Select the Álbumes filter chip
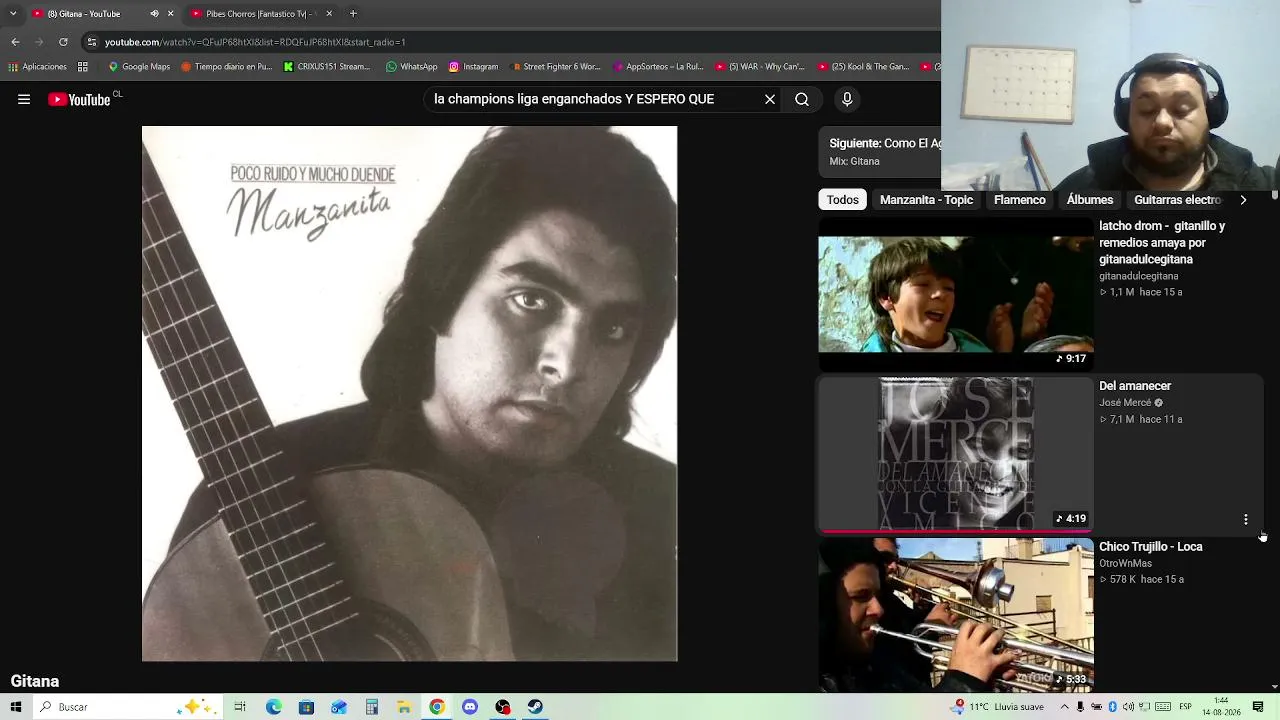This screenshot has width=1280, height=720. click(1090, 200)
